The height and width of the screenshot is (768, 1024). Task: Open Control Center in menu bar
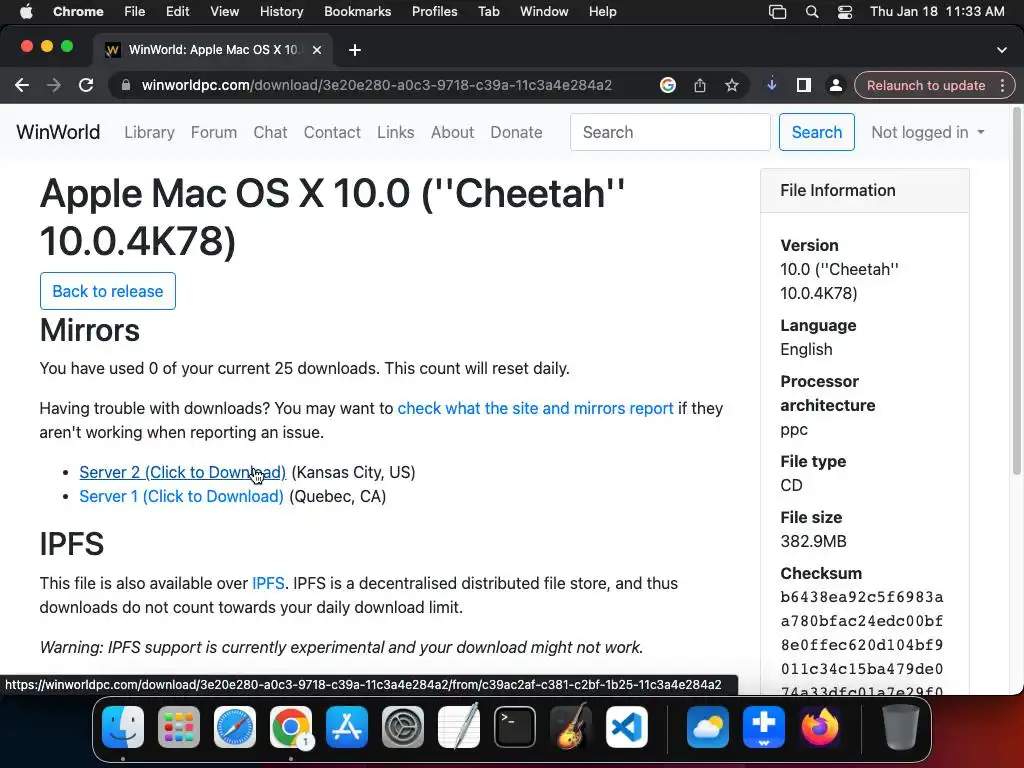[x=844, y=12]
